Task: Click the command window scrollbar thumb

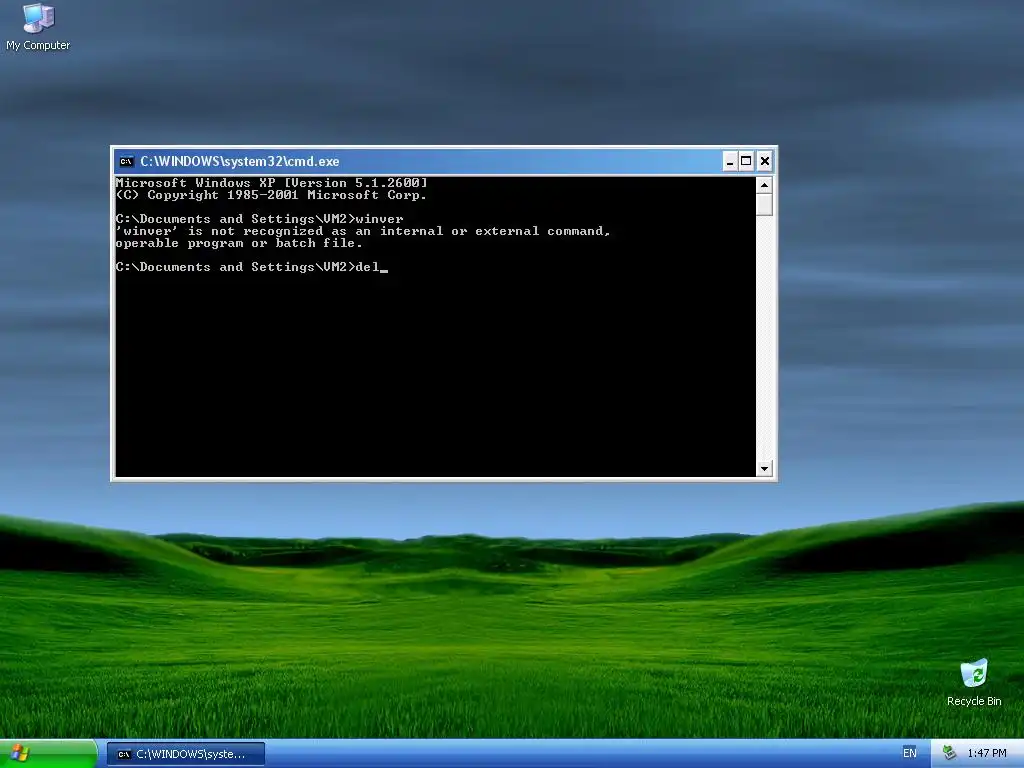Action: tap(764, 204)
